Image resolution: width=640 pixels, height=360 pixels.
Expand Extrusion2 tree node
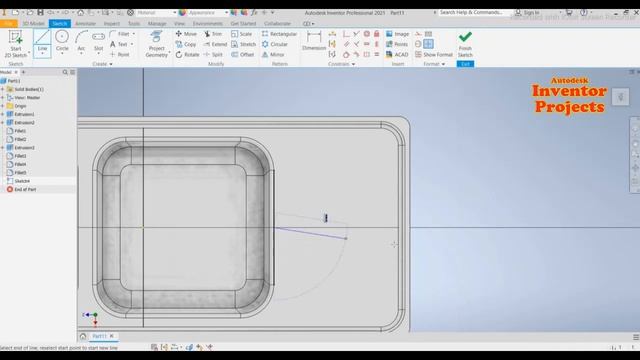3,122
